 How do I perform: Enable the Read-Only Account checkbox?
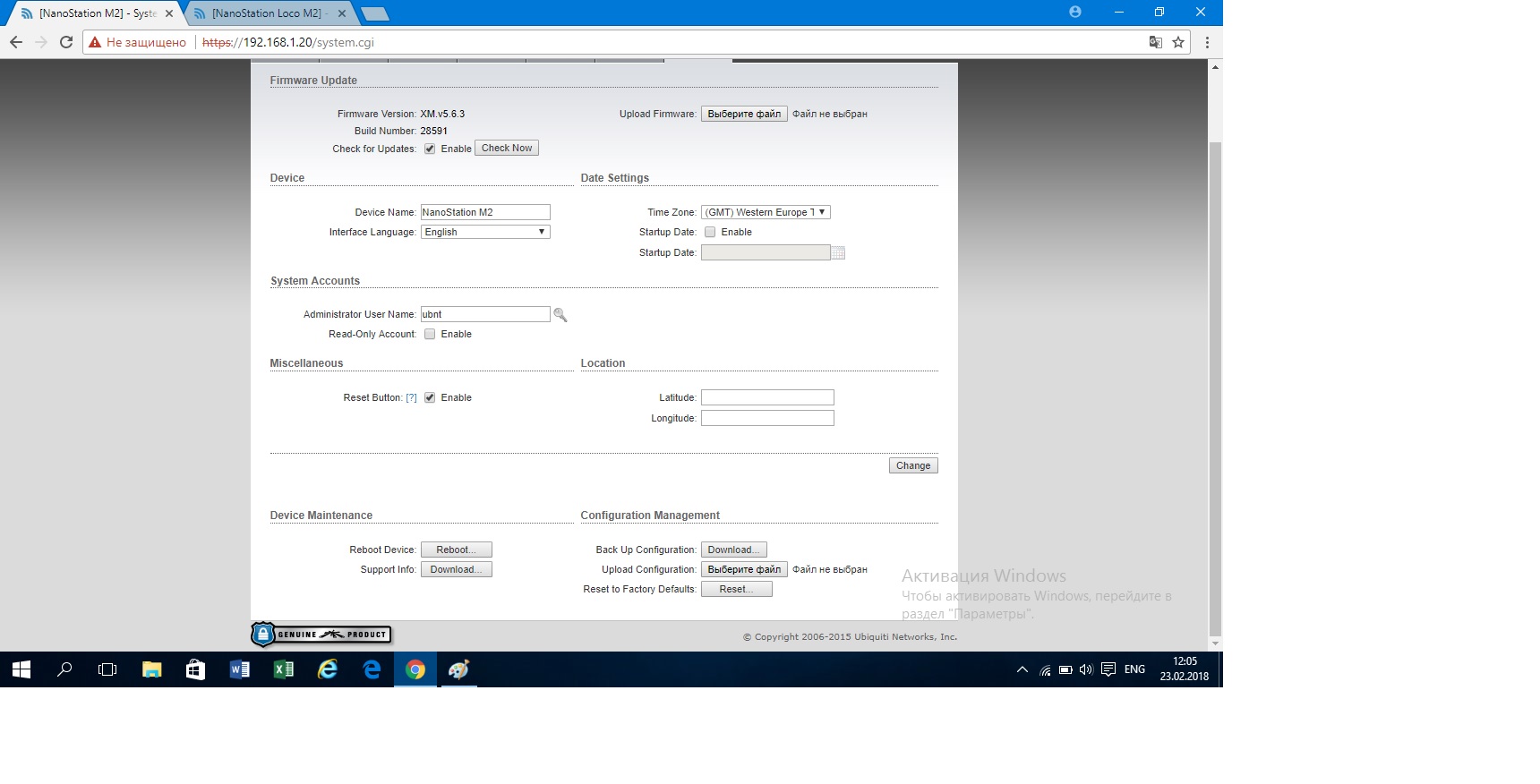pos(430,334)
